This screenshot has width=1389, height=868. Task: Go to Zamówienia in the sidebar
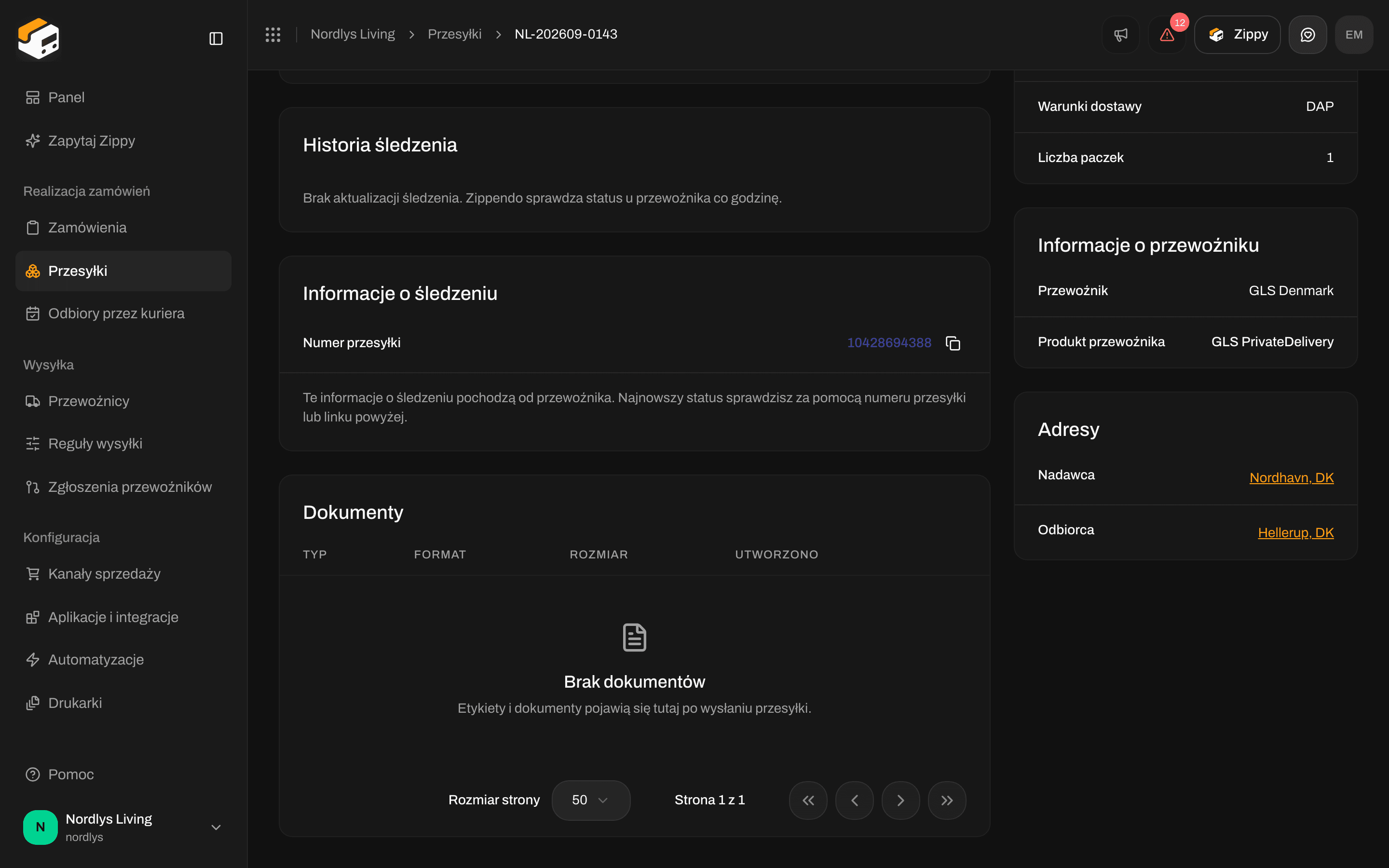pyautogui.click(x=123, y=227)
